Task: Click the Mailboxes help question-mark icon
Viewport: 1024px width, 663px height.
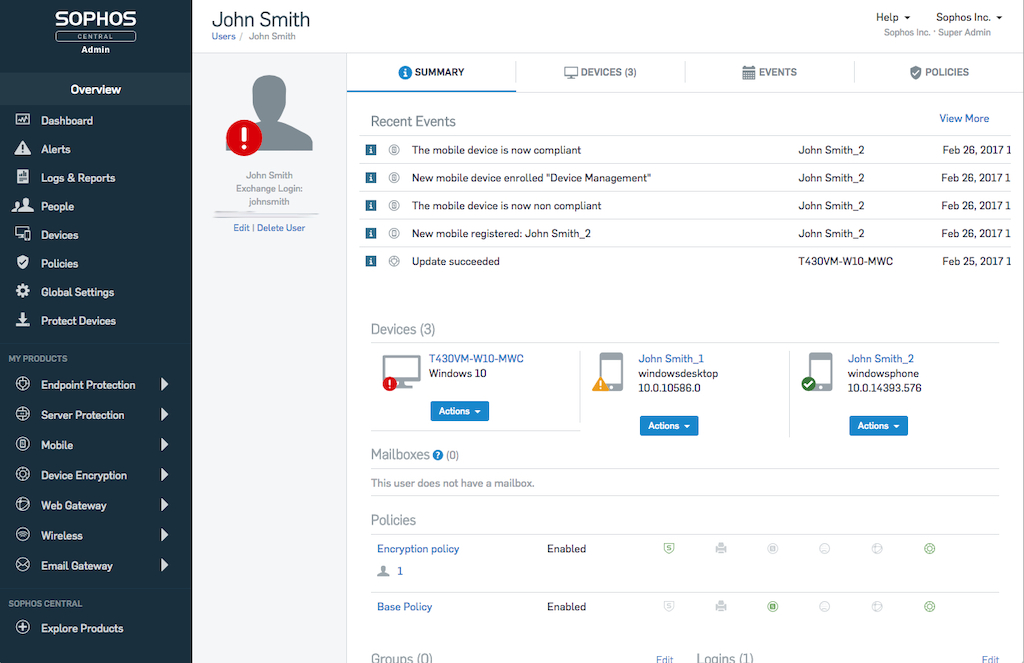Action: point(438,455)
